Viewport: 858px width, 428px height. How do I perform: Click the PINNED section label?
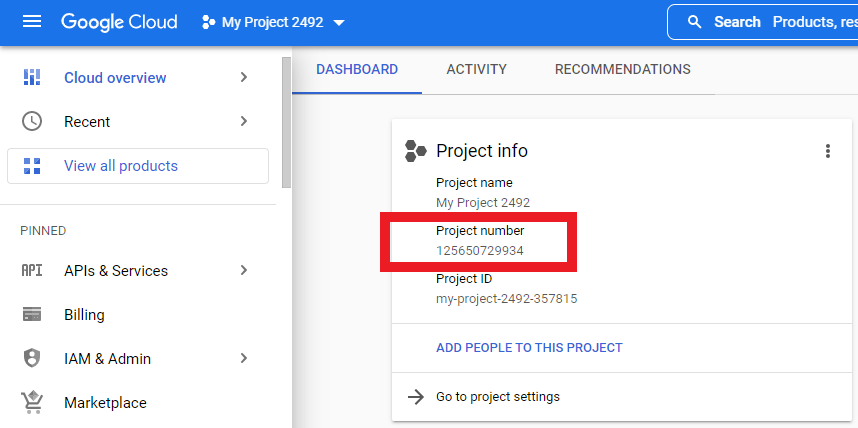pyautogui.click(x=43, y=231)
